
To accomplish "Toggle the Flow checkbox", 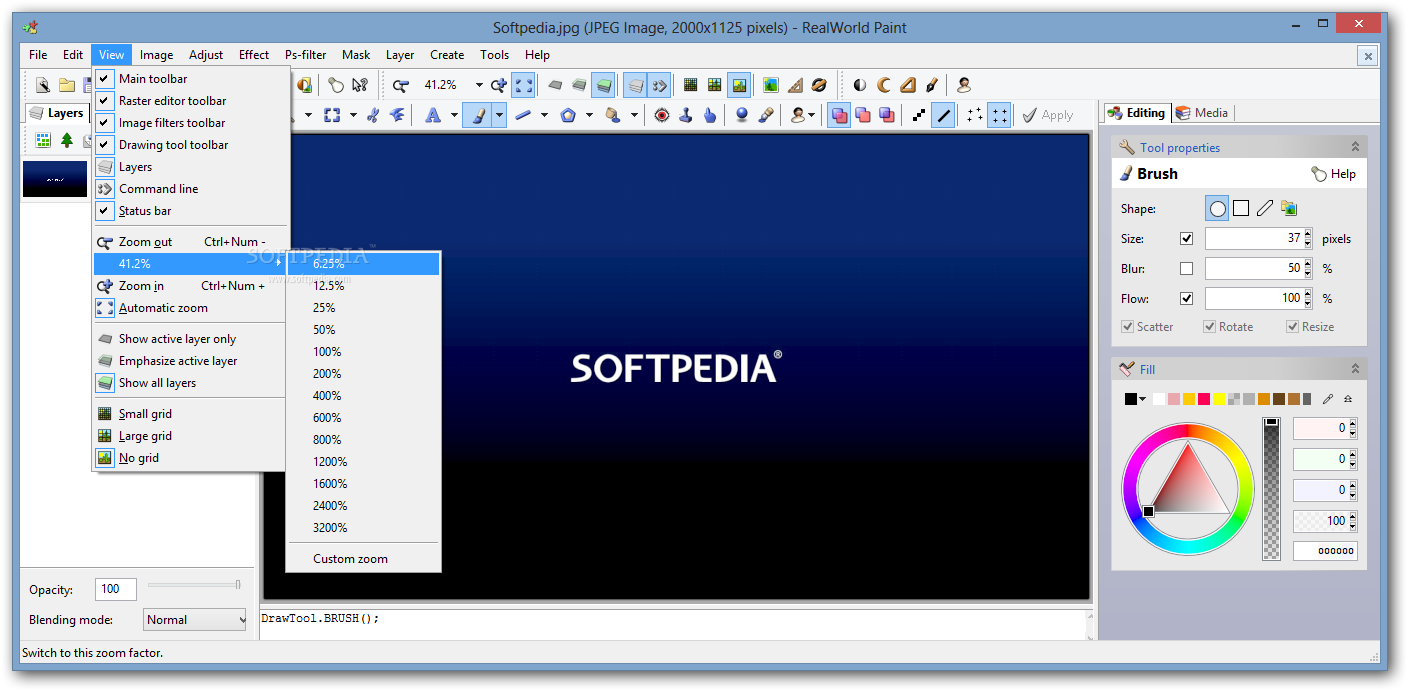I will [x=1186, y=298].
